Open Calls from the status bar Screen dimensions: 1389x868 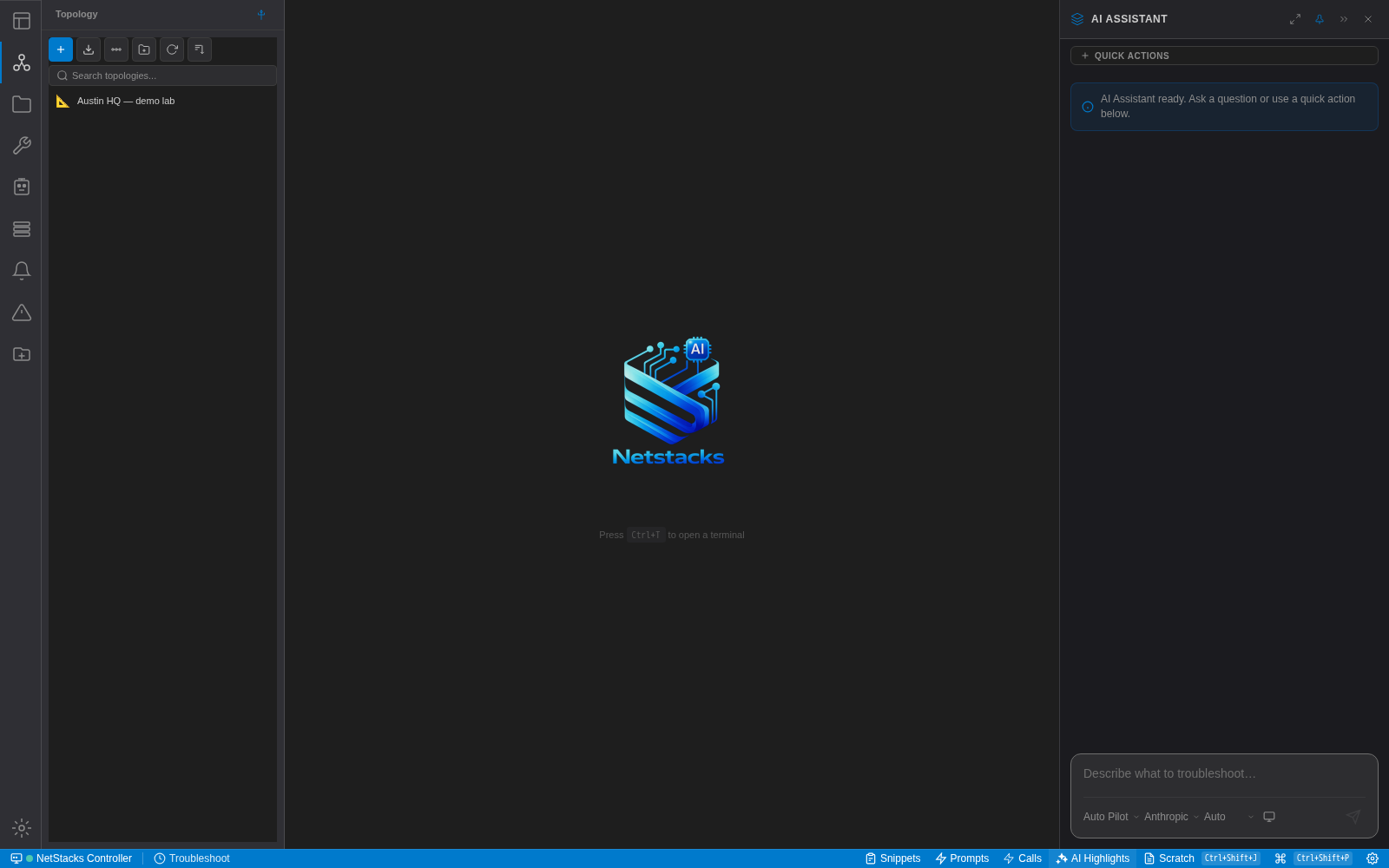click(1022, 858)
